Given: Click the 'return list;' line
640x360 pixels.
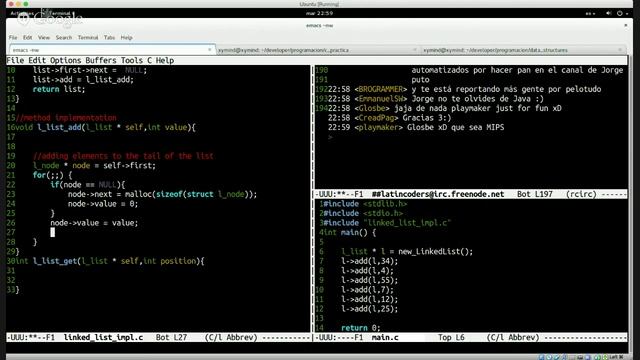Looking at the screenshot, I should click(59, 89).
